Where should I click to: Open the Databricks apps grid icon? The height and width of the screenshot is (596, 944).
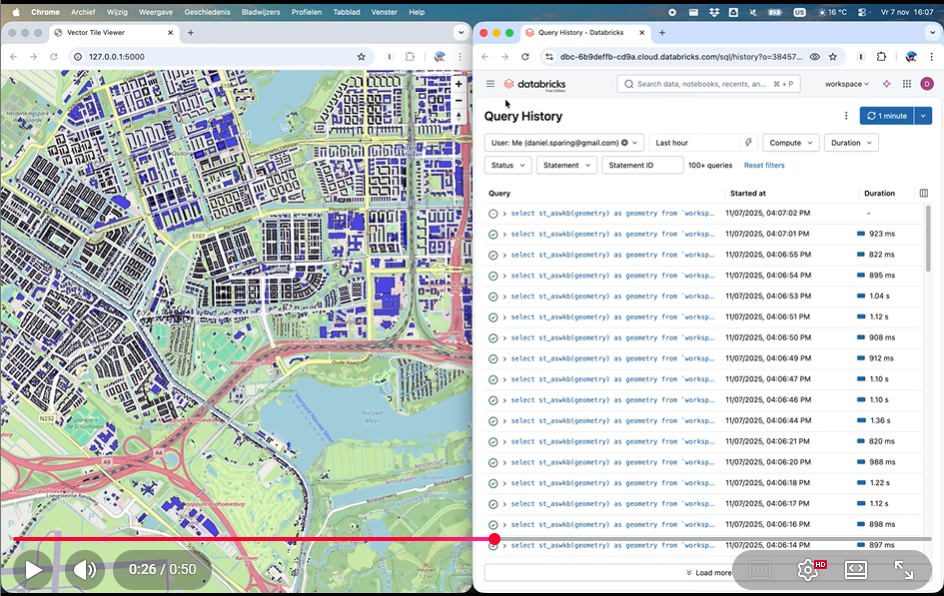click(x=906, y=84)
